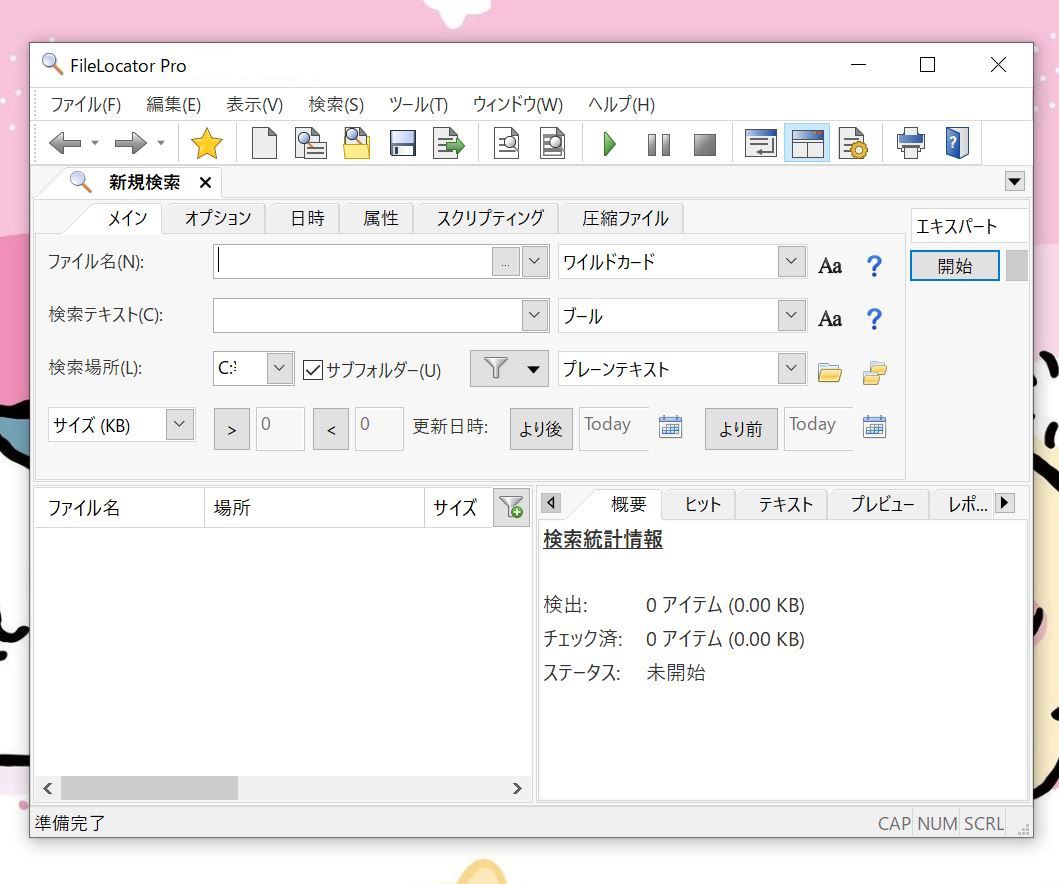Save search using the floppy disk icon

coord(403,143)
